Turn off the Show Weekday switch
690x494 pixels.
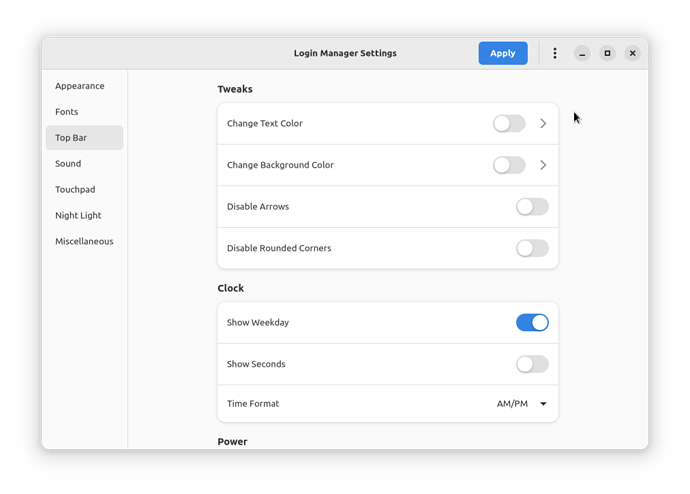532,322
